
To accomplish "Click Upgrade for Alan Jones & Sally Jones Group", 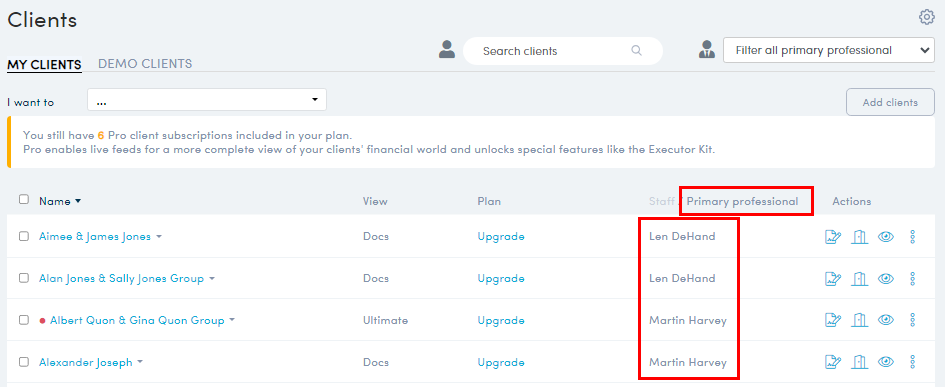I will pos(501,278).
